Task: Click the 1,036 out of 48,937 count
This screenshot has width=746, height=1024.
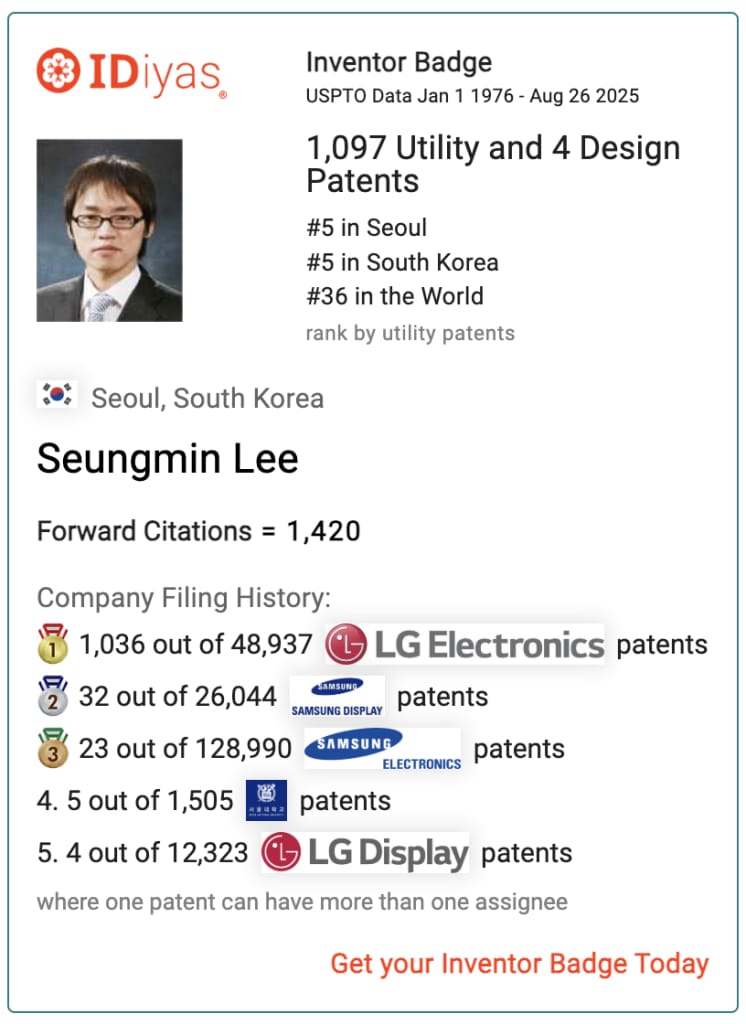Action: point(195,644)
